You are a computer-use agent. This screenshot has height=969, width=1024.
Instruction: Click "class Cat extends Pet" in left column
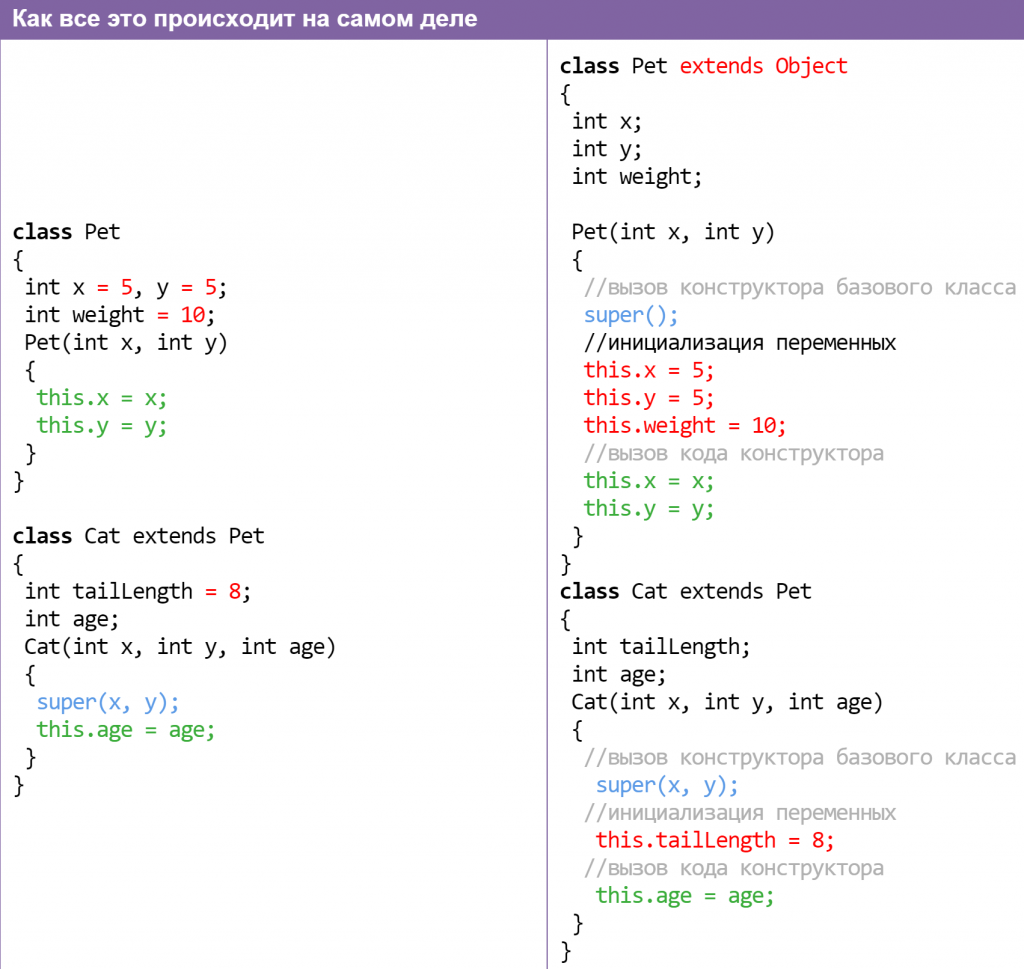pyautogui.click(x=138, y=536)
